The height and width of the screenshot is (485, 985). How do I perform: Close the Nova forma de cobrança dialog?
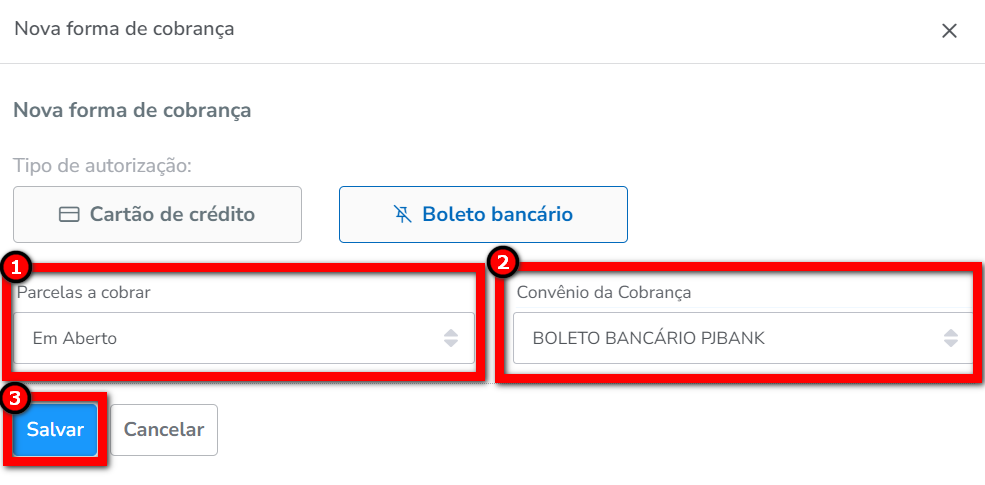(x=949, y=31)
